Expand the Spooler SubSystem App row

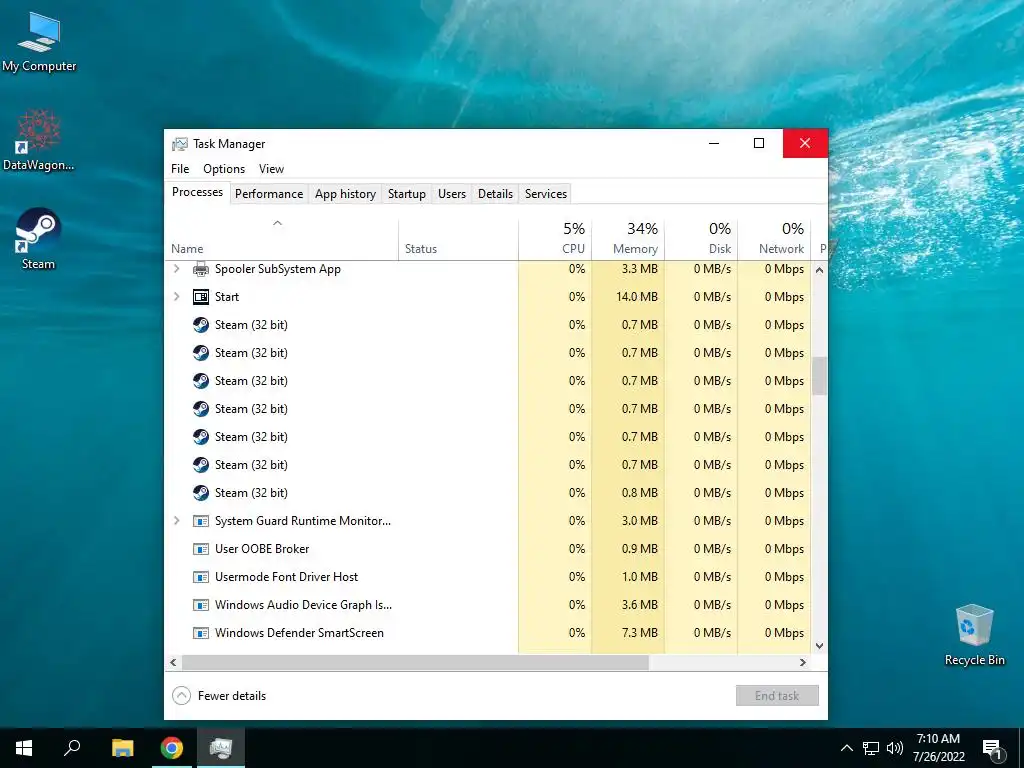tap(177, 269)
